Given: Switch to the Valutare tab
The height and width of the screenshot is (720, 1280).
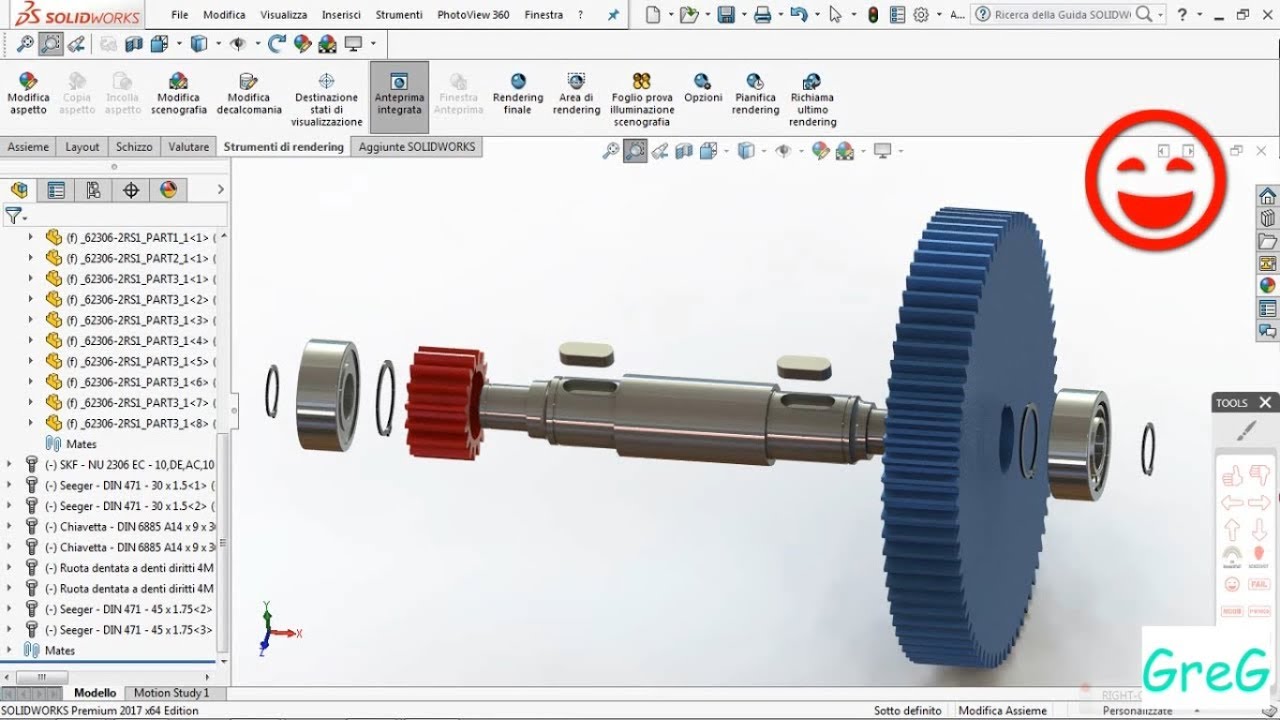Looking at the screenshot, I should coord(189,147).
